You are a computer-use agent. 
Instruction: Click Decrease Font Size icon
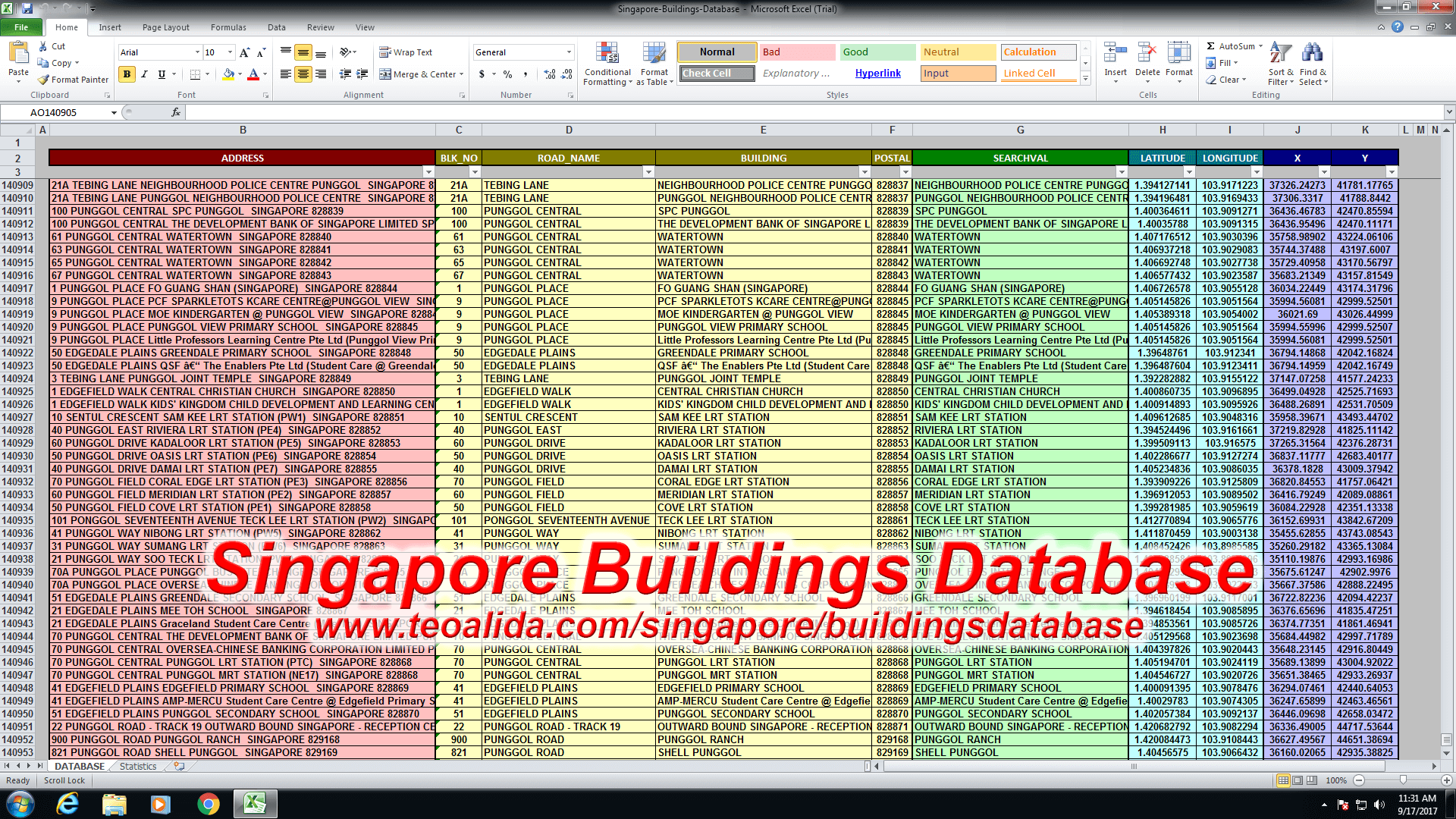click(x=261, y=52)
